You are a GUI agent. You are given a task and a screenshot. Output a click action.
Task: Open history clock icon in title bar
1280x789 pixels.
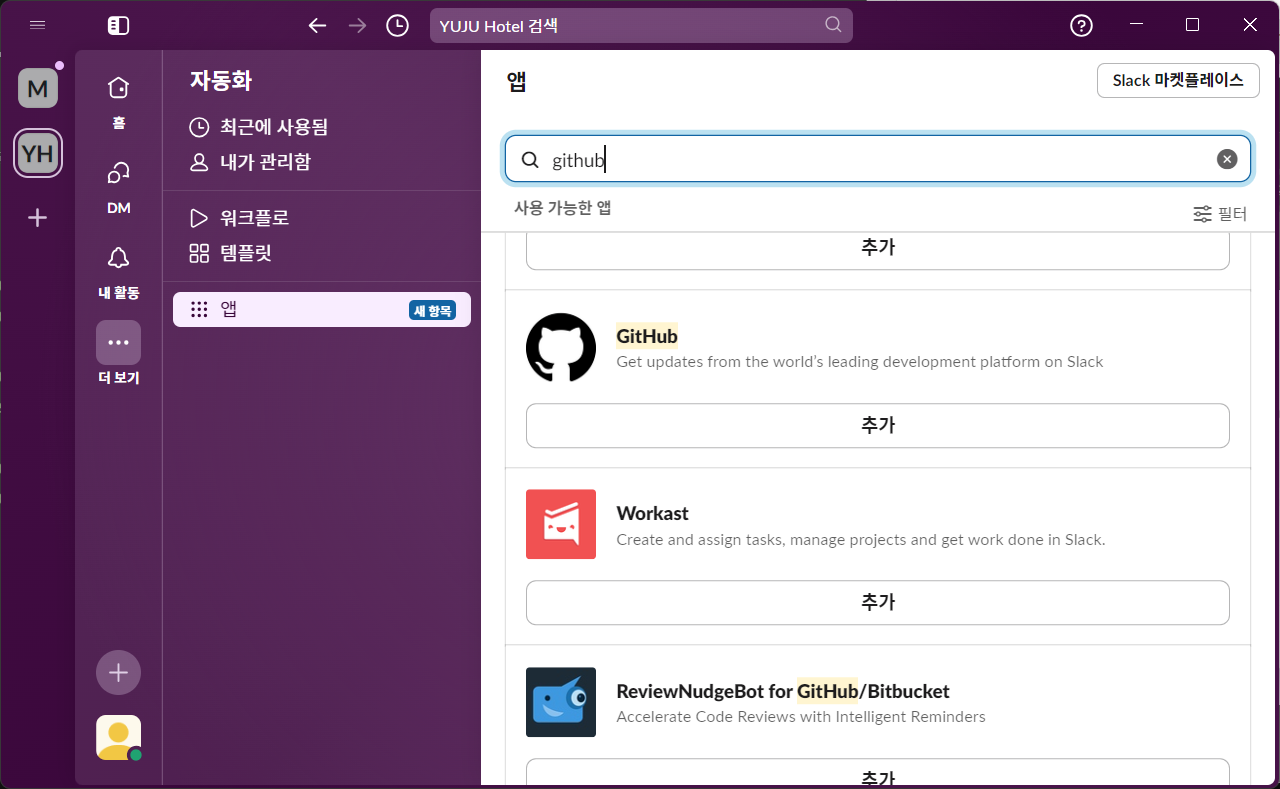click(x=398, y=25)
